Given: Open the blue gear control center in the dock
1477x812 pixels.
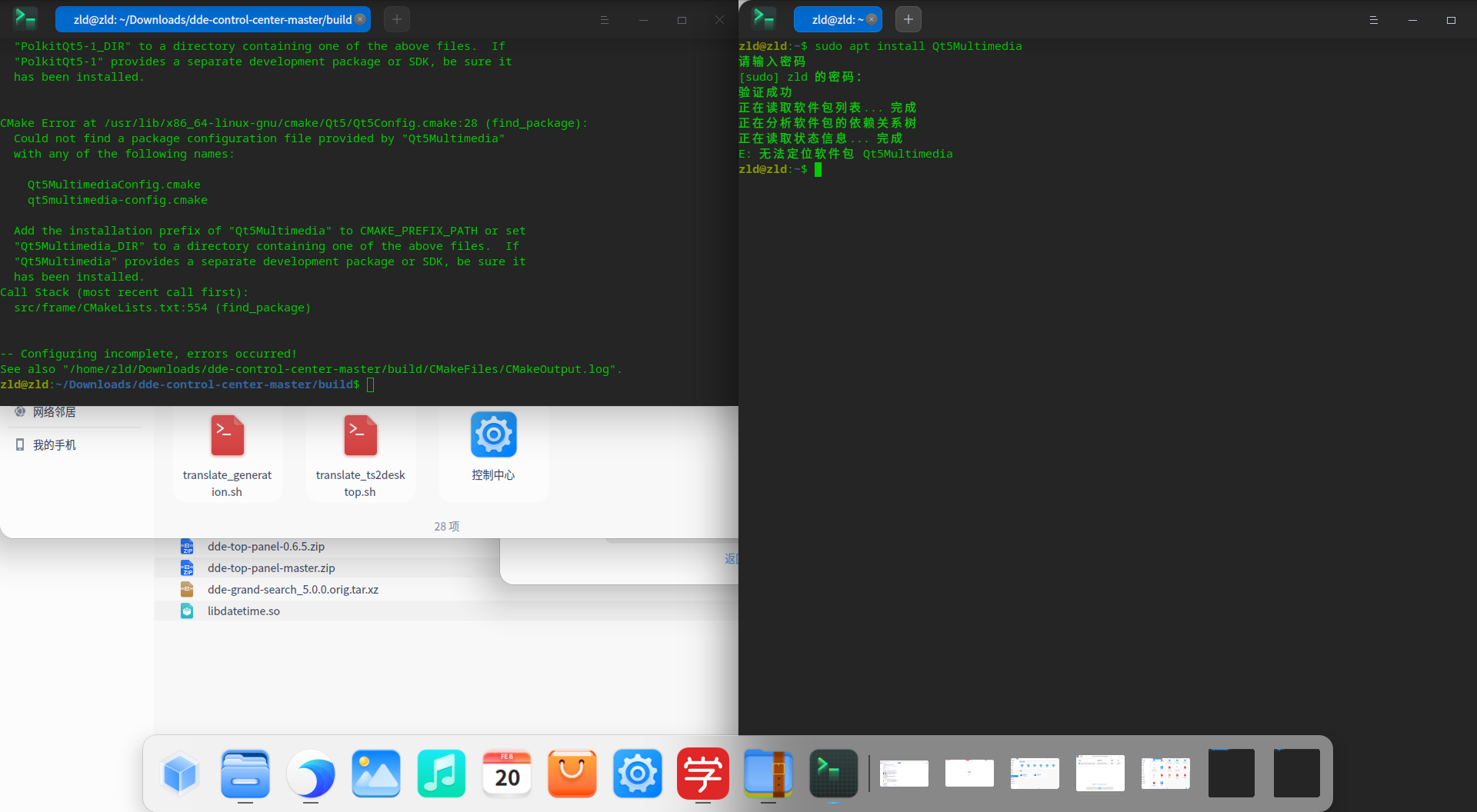Looking at the screenshot, I should coord(638,774).
